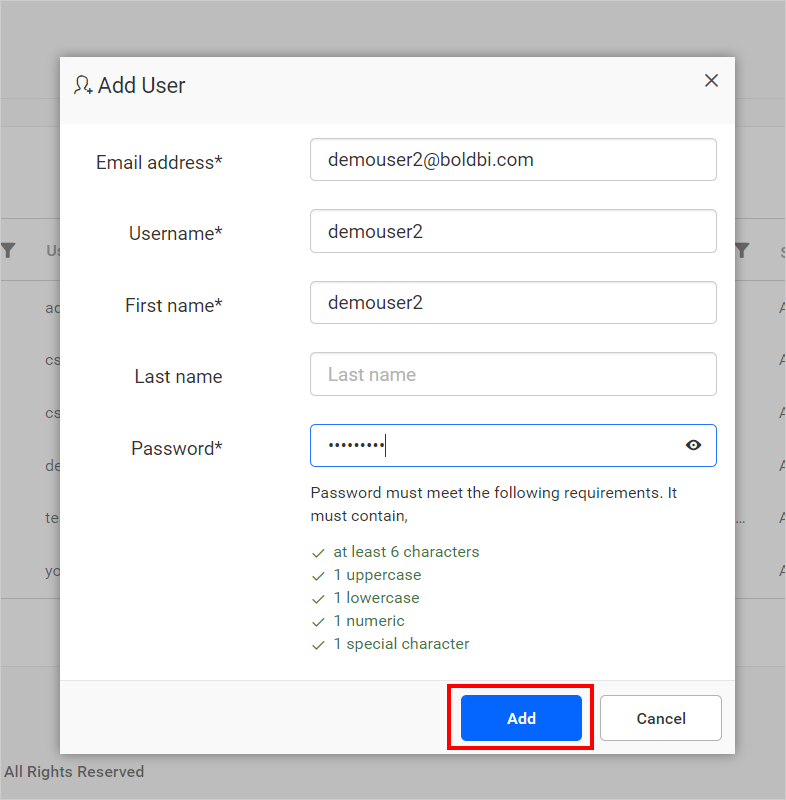
Task: Open the left column filter icon
Action: pyautogui.click(x=8, y=251)
